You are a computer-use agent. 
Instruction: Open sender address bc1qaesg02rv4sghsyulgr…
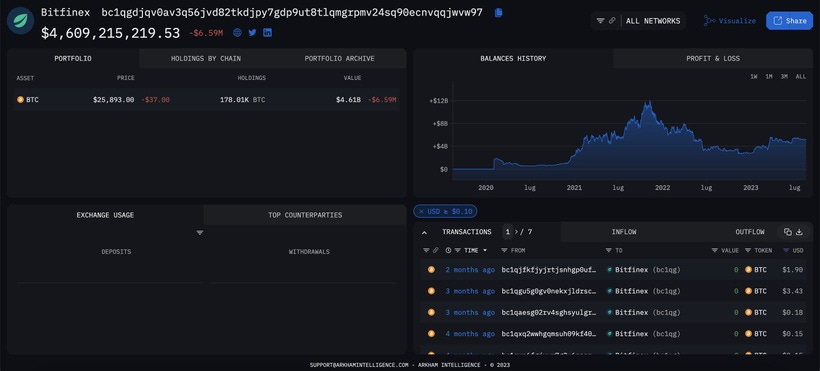pos(549,312)
